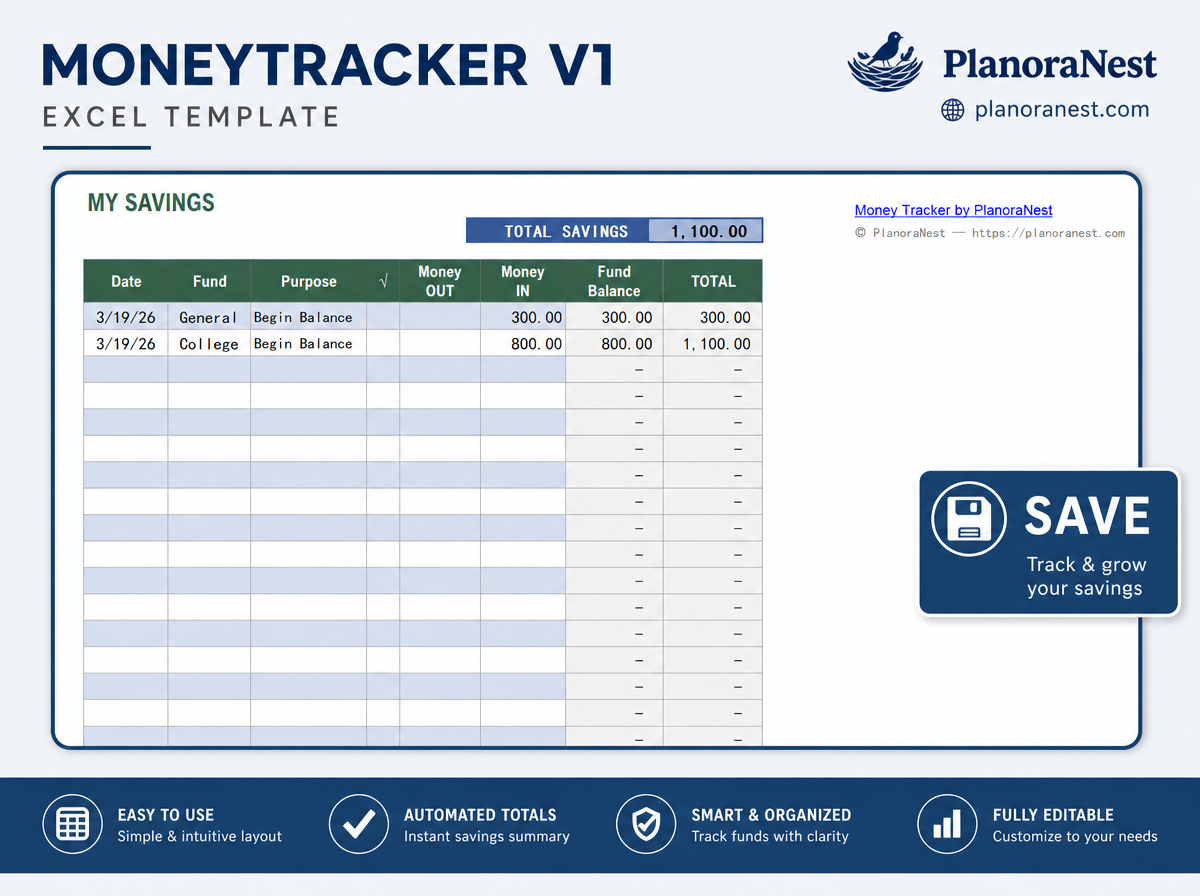Viewport: 1200px width, 896px height.
Task: Click the 300.00 TOTAL cell in General row
Action: (713, 317)
